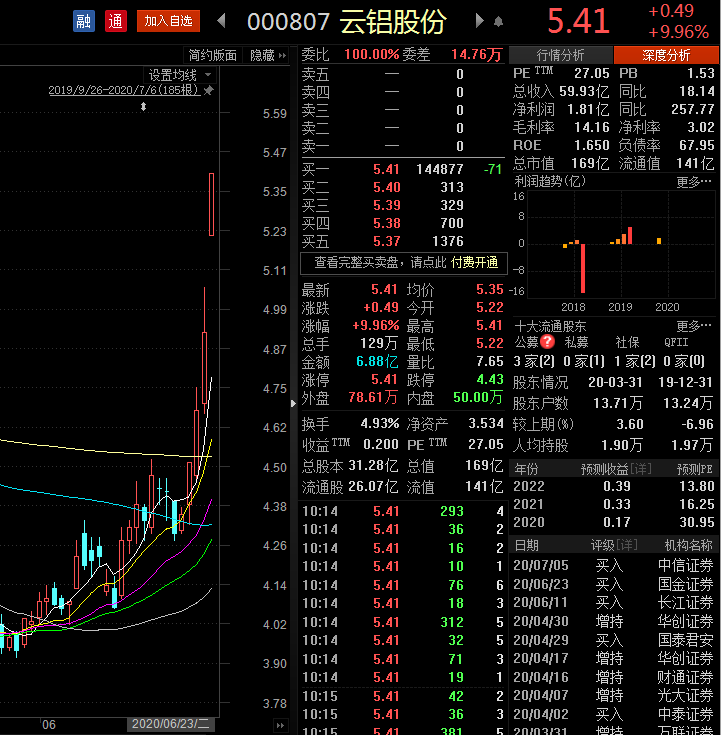The image size is (721, 735).
Task: Go to next stock with right arrow
Action: 480,21
